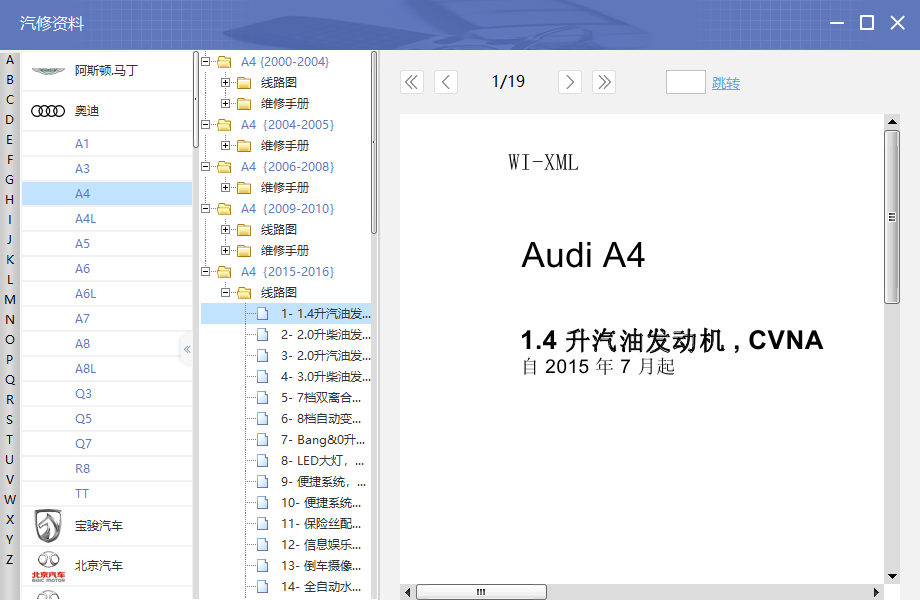Open document 7- Bang&0升...
920x600 pixels.
(x=323, y=440)
